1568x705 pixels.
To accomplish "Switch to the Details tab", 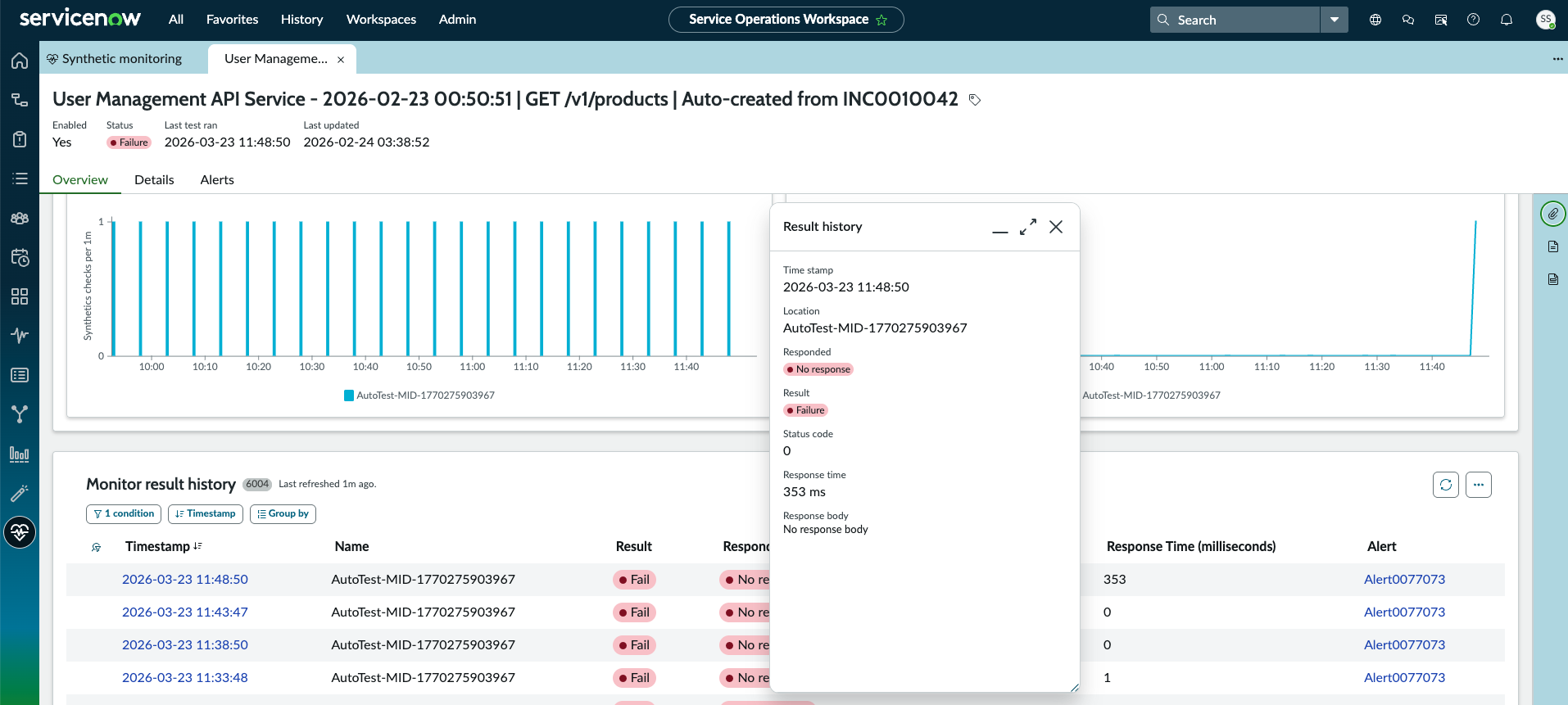I will [x=154, y=180].
